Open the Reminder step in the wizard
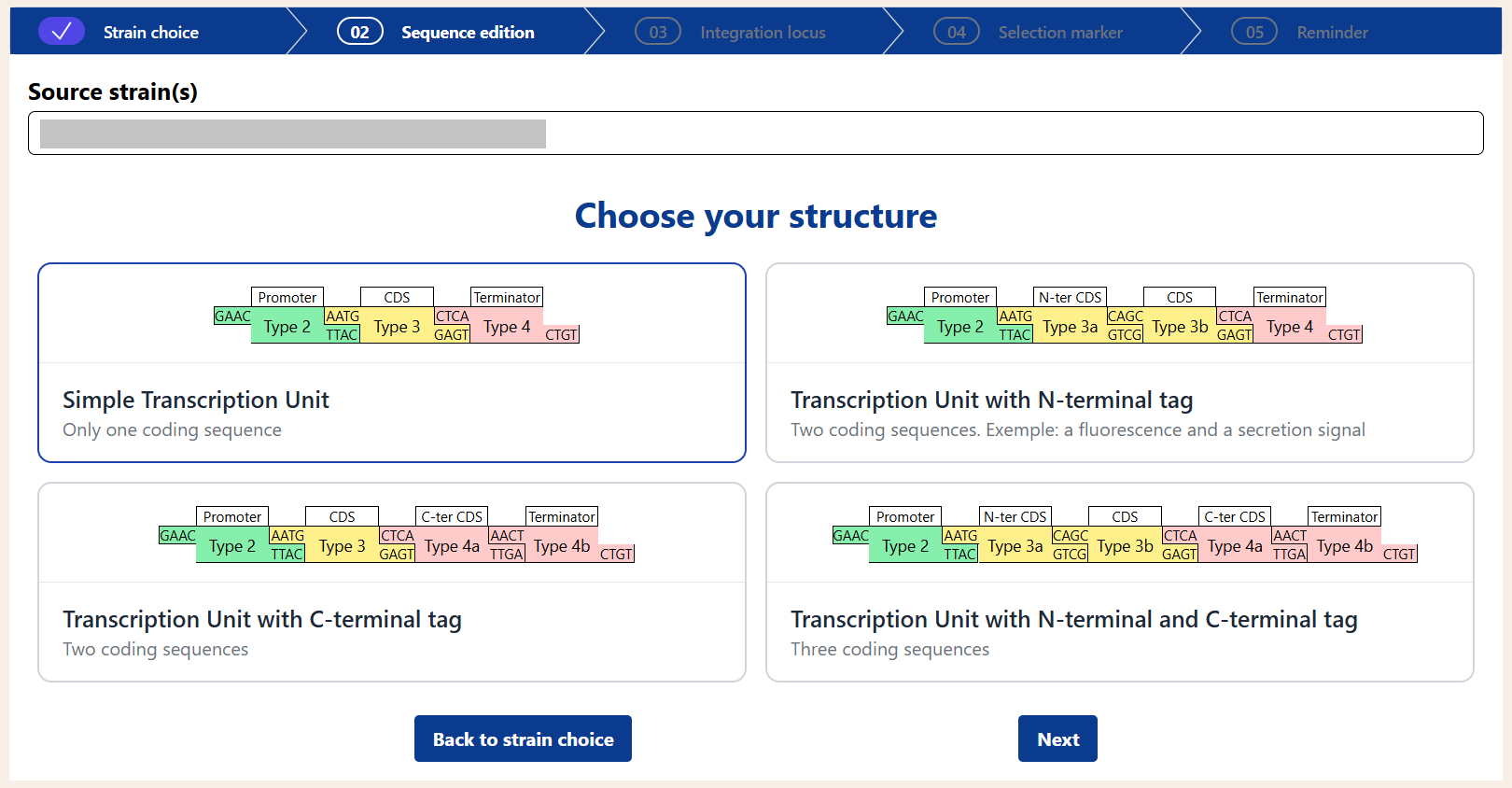1512x788 pixels. (x=1332, y=31)
